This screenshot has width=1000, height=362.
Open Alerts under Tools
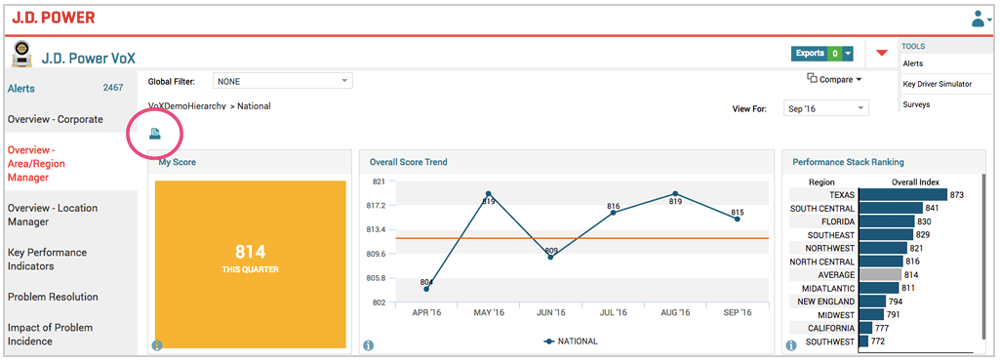[x=913, y=64]
